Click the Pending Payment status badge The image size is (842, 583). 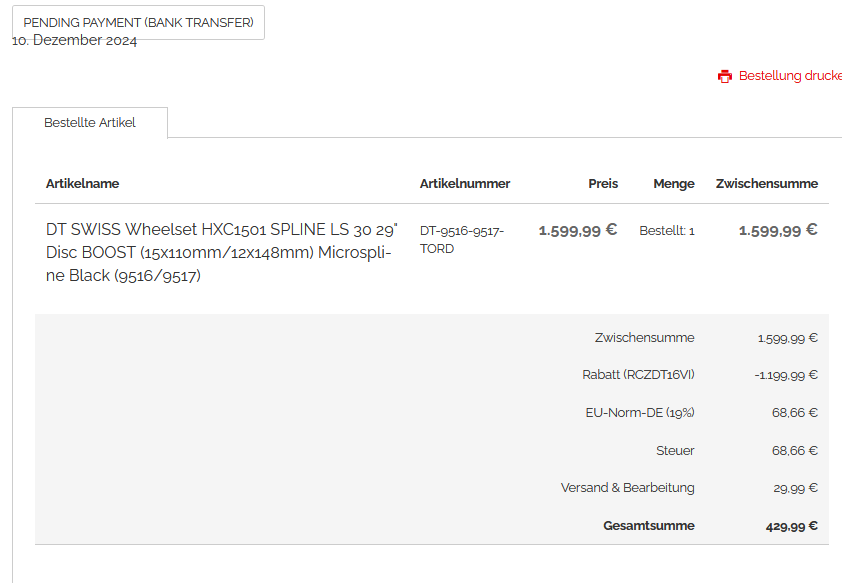(138, 22)
